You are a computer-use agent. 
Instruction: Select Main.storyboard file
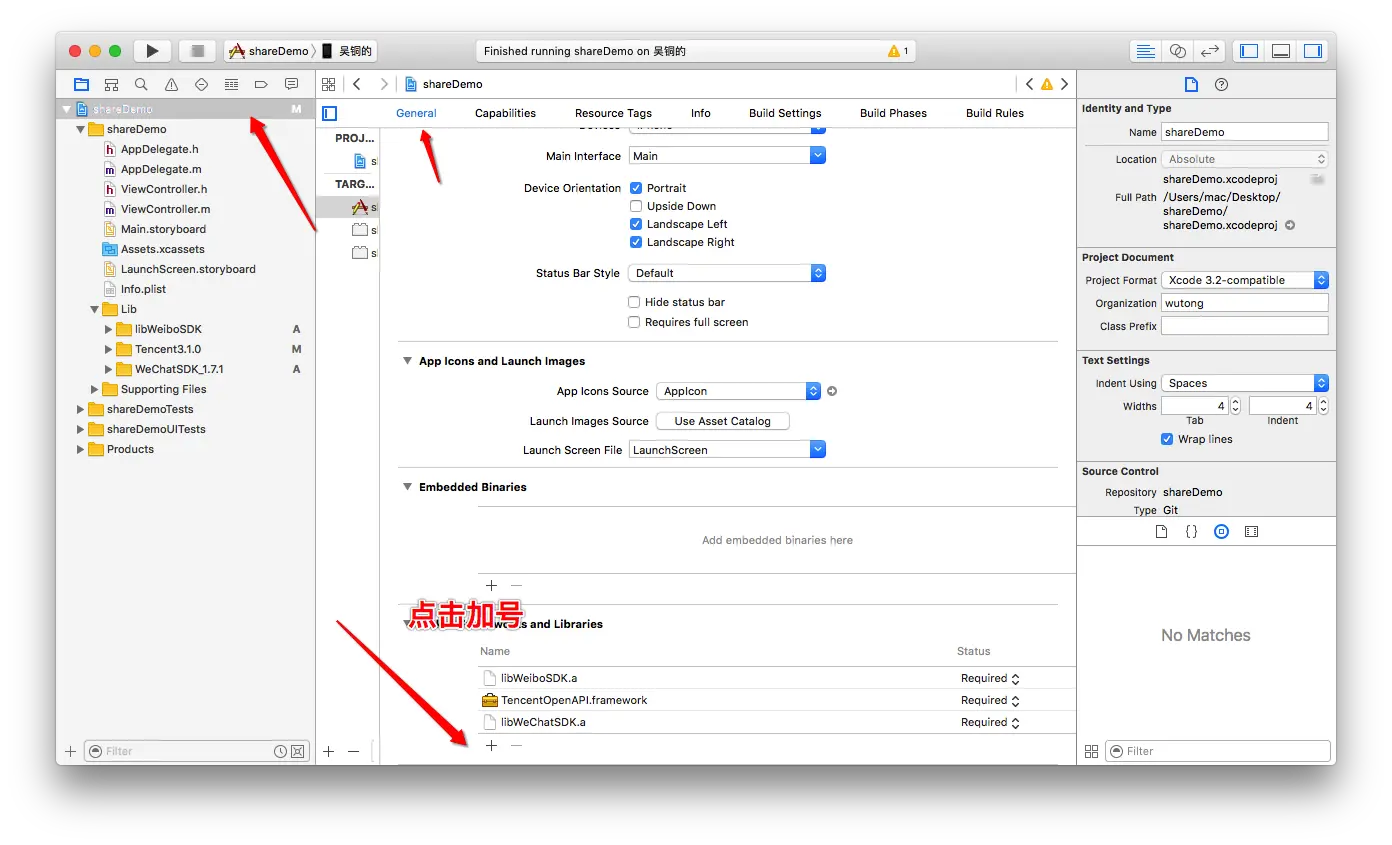tap(163, 229)
